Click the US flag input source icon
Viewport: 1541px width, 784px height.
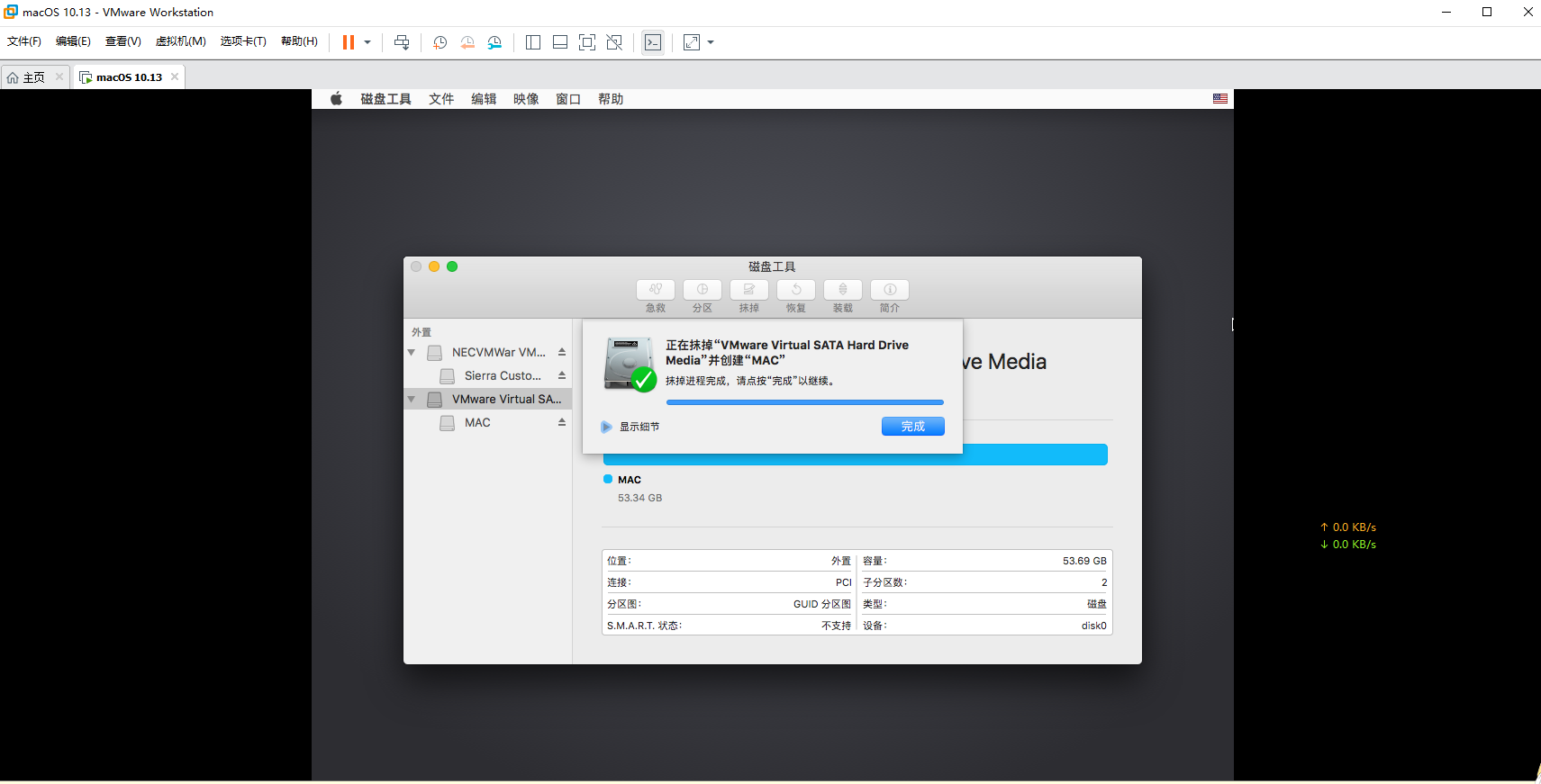tap(1220, 99)
